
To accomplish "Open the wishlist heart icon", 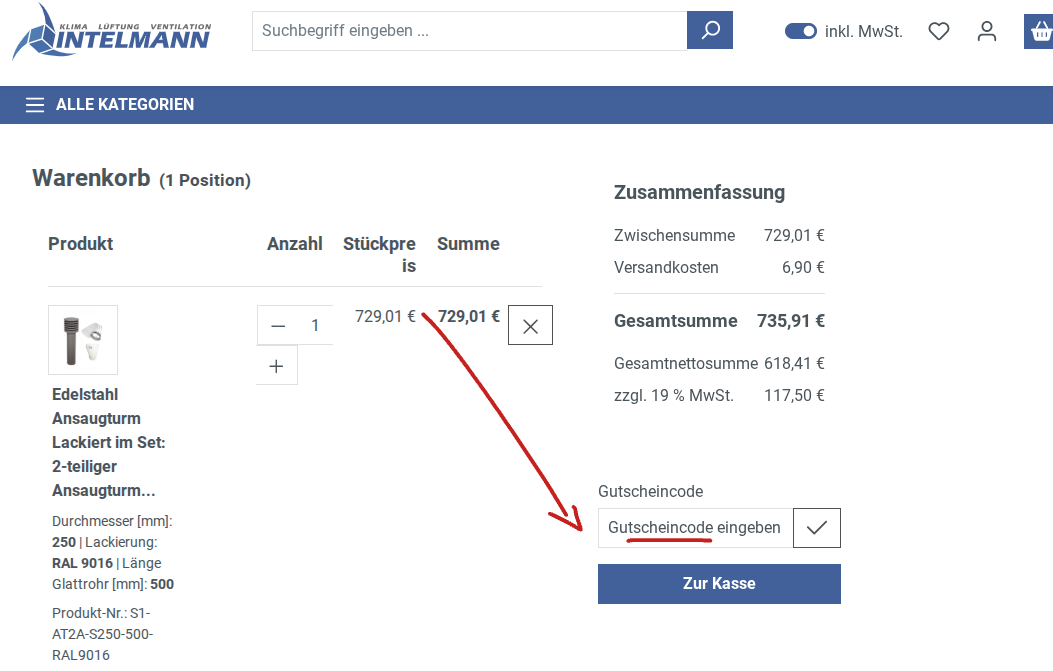I will click(x=938, y=32).
